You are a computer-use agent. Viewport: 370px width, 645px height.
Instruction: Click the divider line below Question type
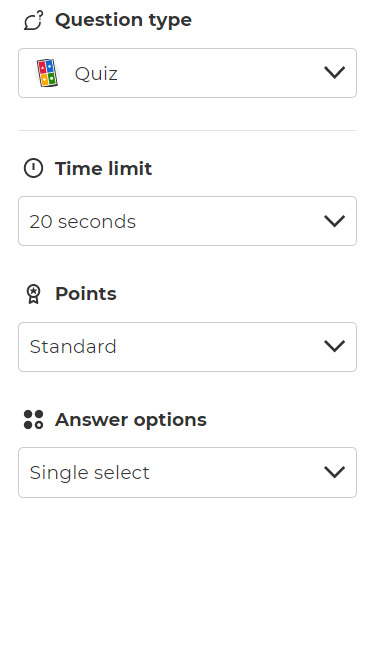[187, 130]
